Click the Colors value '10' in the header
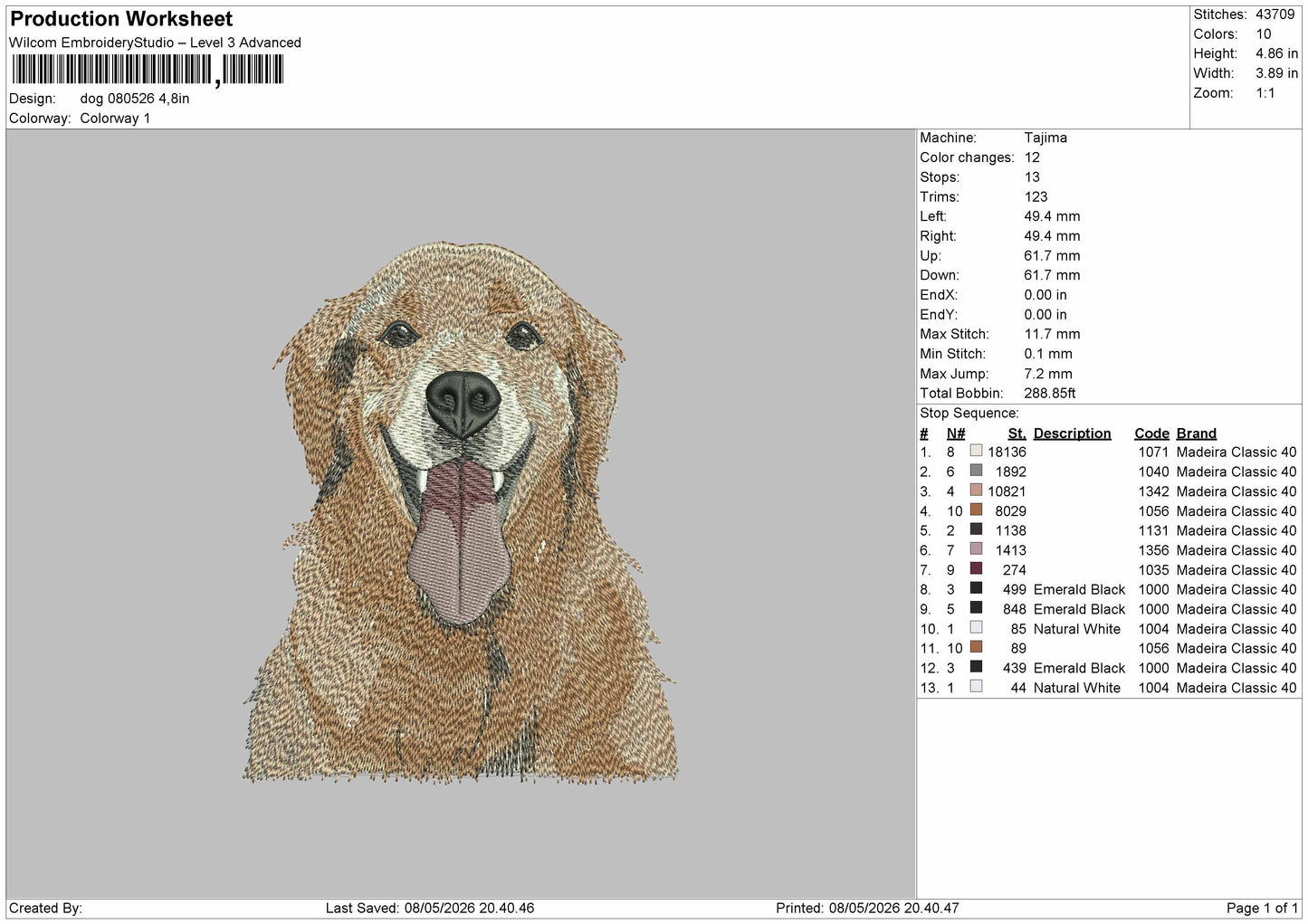Image resolution: width=1308 pixels, height=924 pixels. [x=1264, y=34]
